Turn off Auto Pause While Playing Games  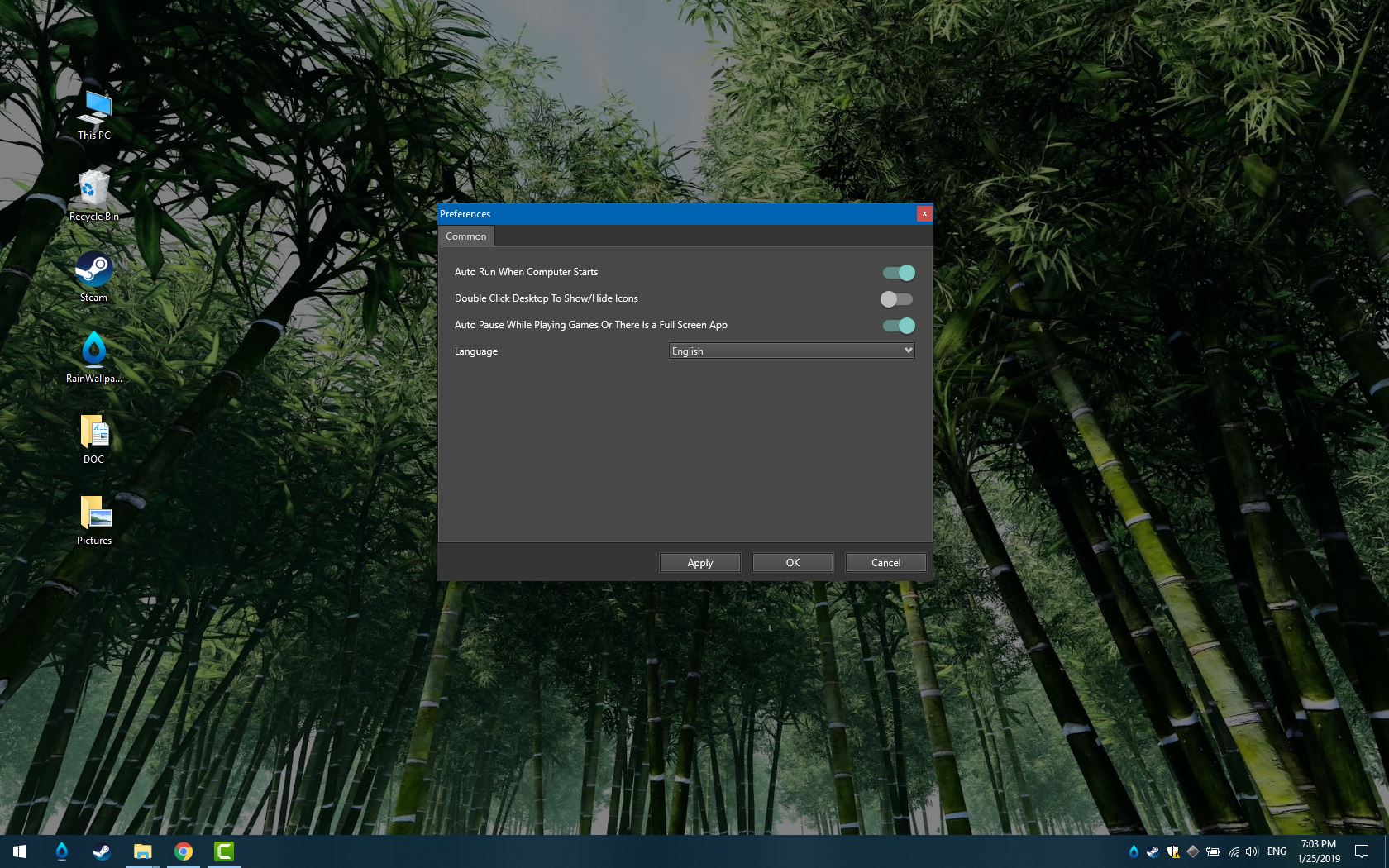coord(899,325)
